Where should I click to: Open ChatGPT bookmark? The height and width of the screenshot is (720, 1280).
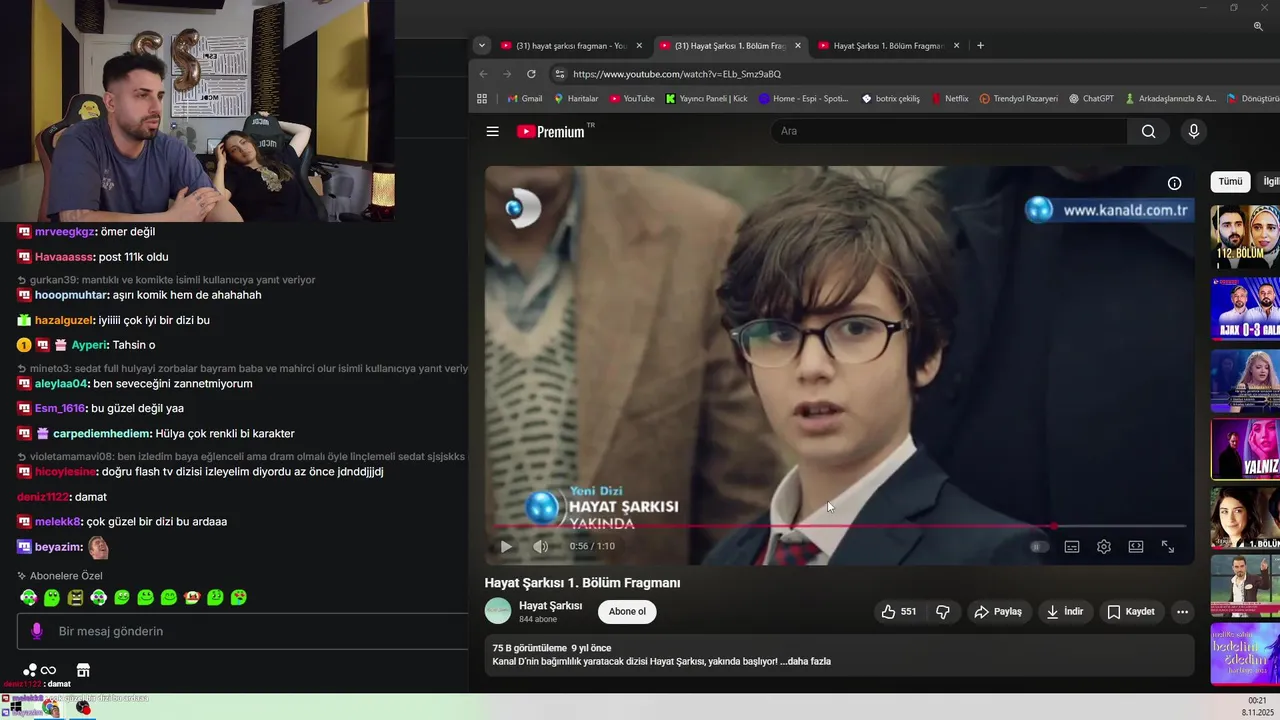1091,99
